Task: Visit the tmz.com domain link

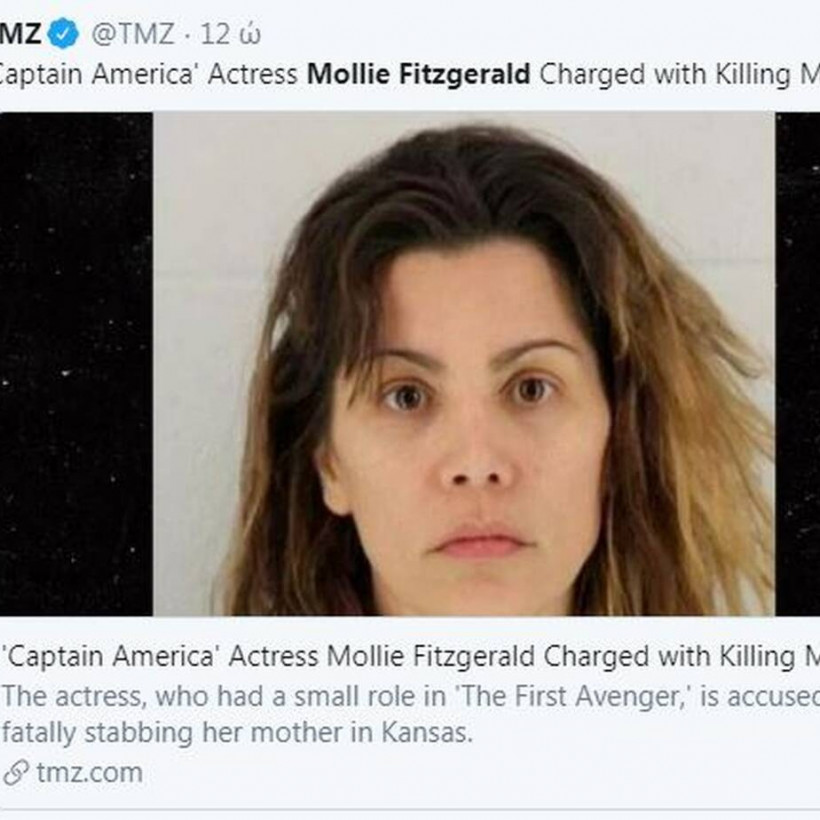Action: (88, 772)
